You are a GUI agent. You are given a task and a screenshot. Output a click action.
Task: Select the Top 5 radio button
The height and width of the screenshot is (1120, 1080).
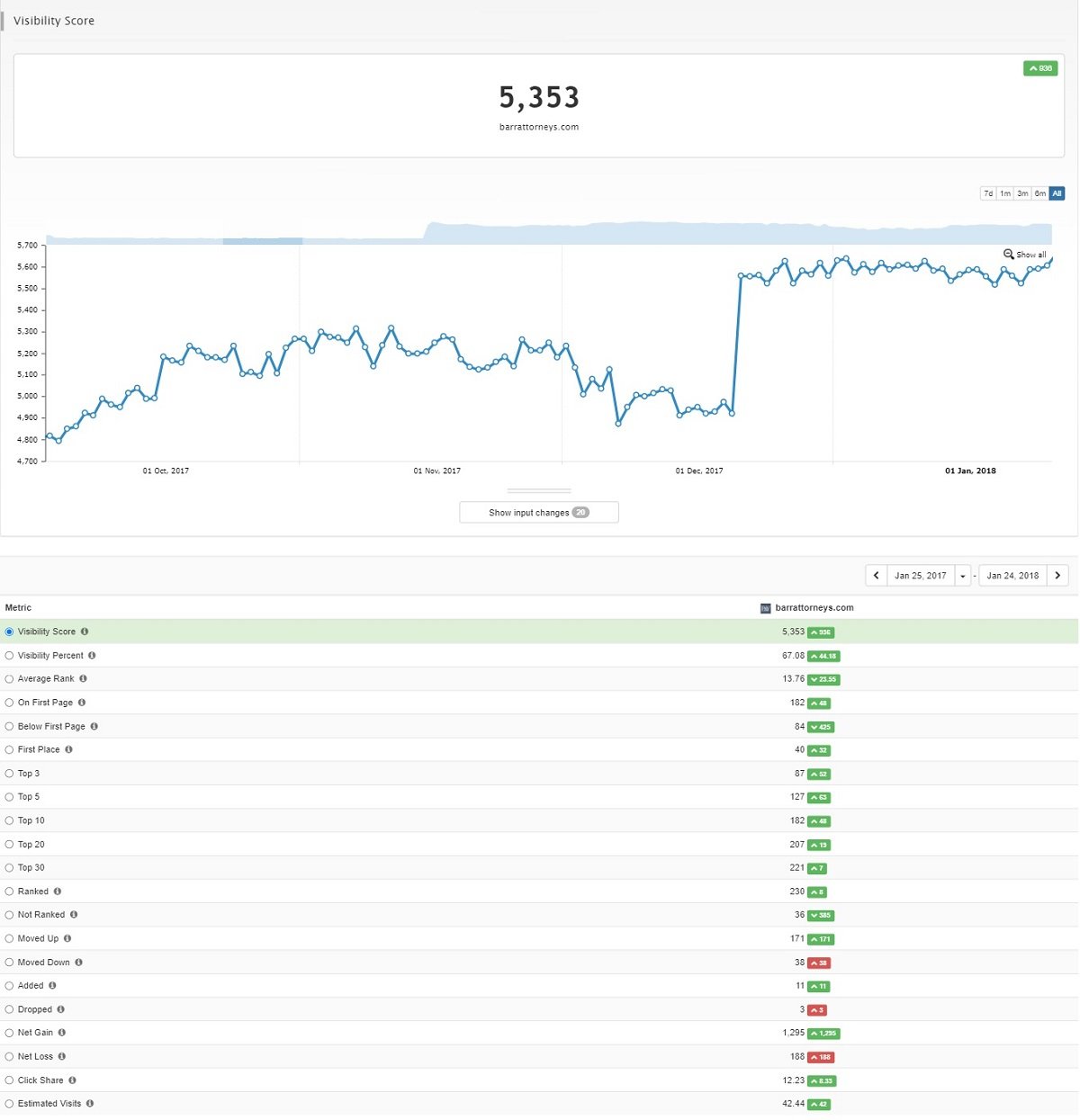pos(9,797)
